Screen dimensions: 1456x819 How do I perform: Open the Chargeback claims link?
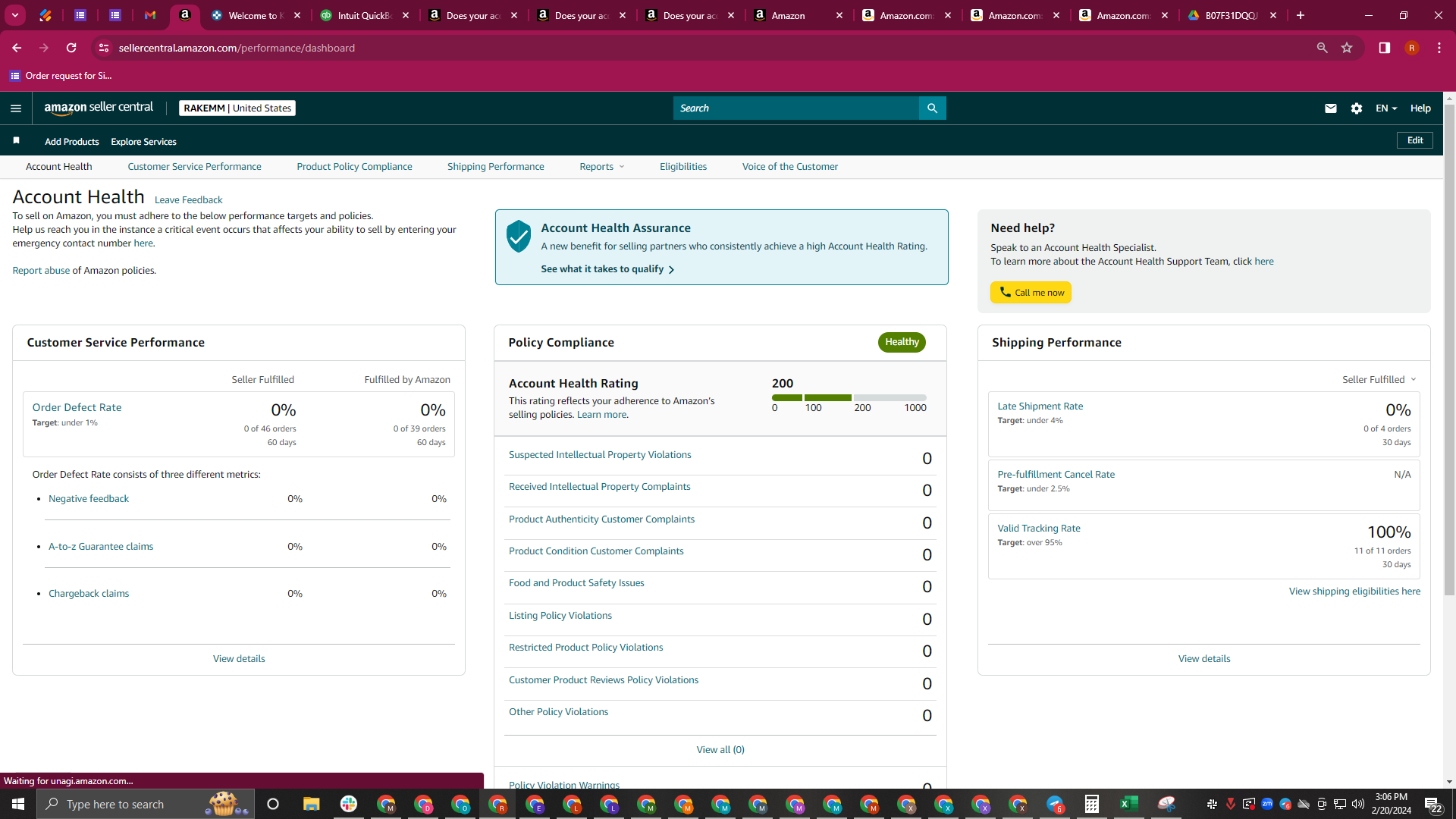[x=89, y=594]
